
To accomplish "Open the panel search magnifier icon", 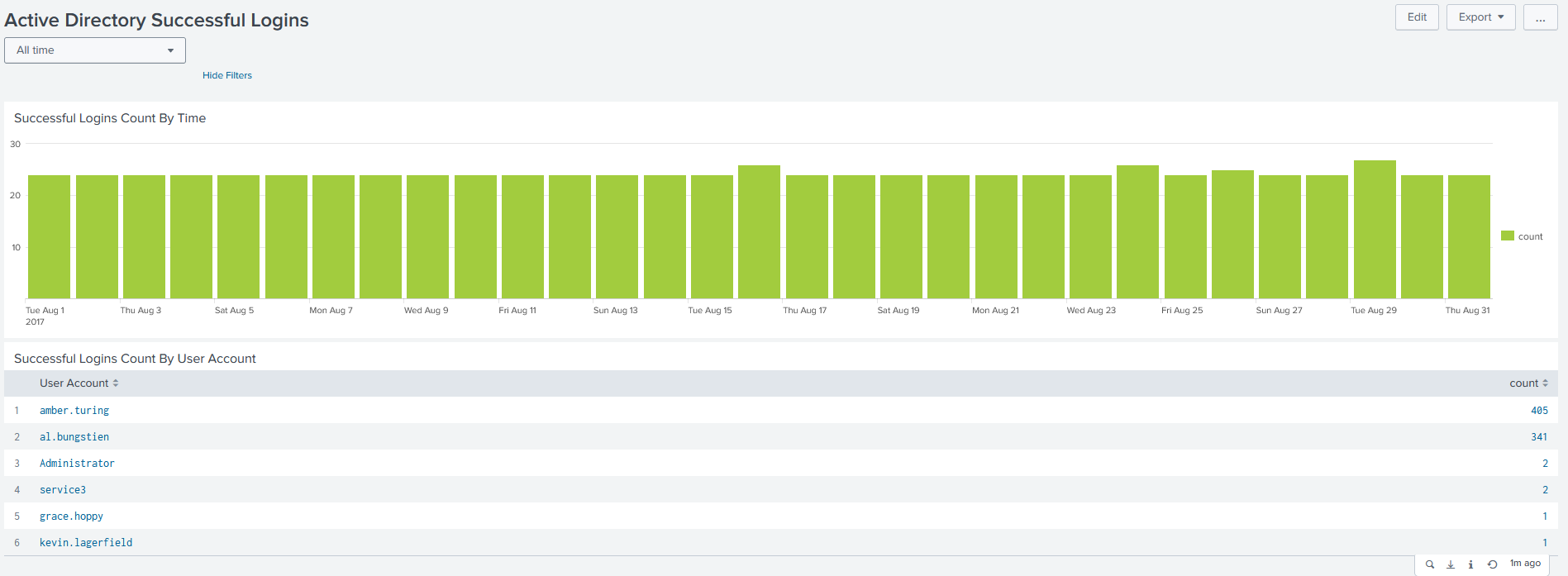I will [x=1430, y=564].
